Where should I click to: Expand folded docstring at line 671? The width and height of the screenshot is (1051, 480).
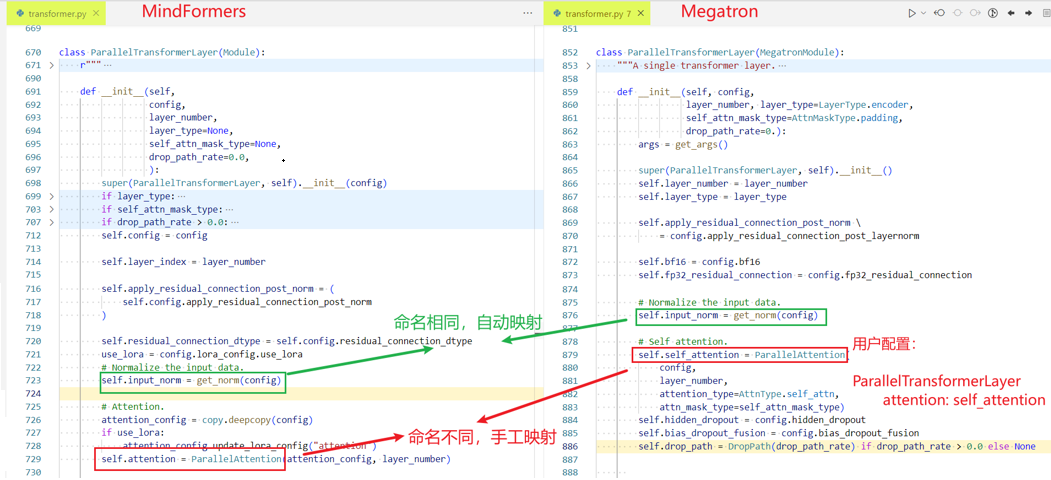52,66
